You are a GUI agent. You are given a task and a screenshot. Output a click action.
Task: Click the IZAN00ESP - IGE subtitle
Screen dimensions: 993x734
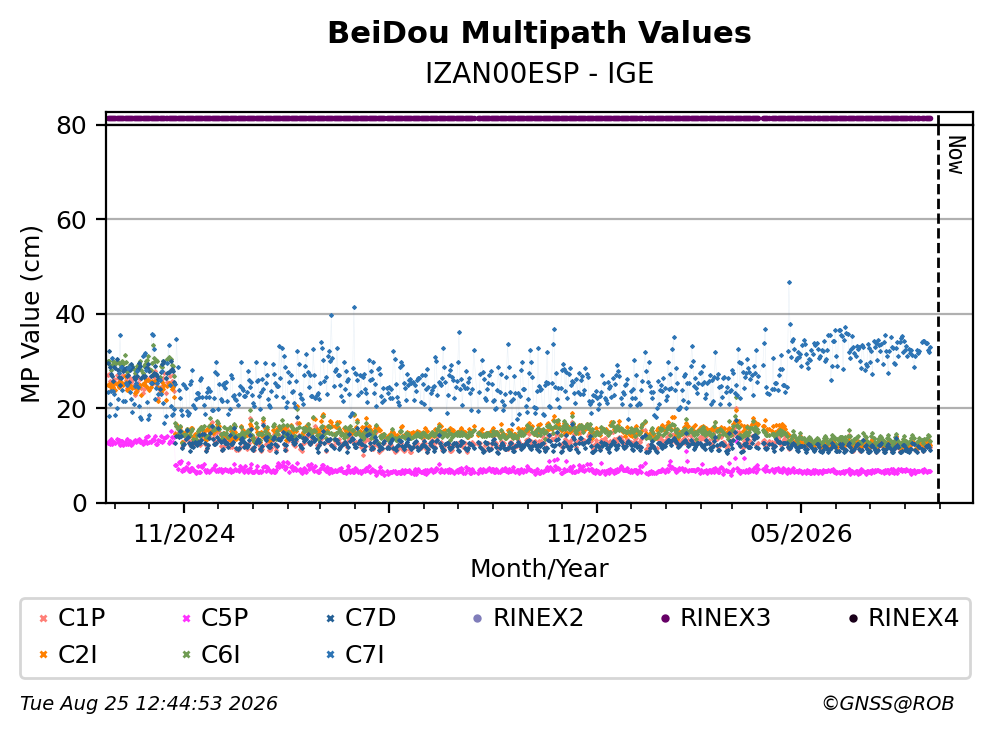click(x=539, y=74)
